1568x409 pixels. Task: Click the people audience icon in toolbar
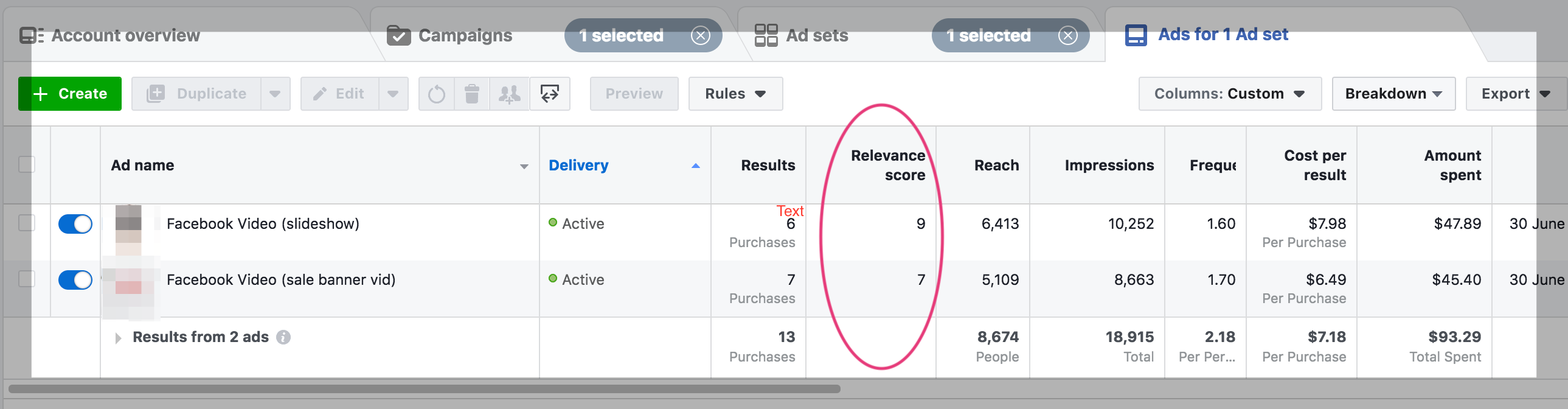pyautogui.click(x=510, y=94)
